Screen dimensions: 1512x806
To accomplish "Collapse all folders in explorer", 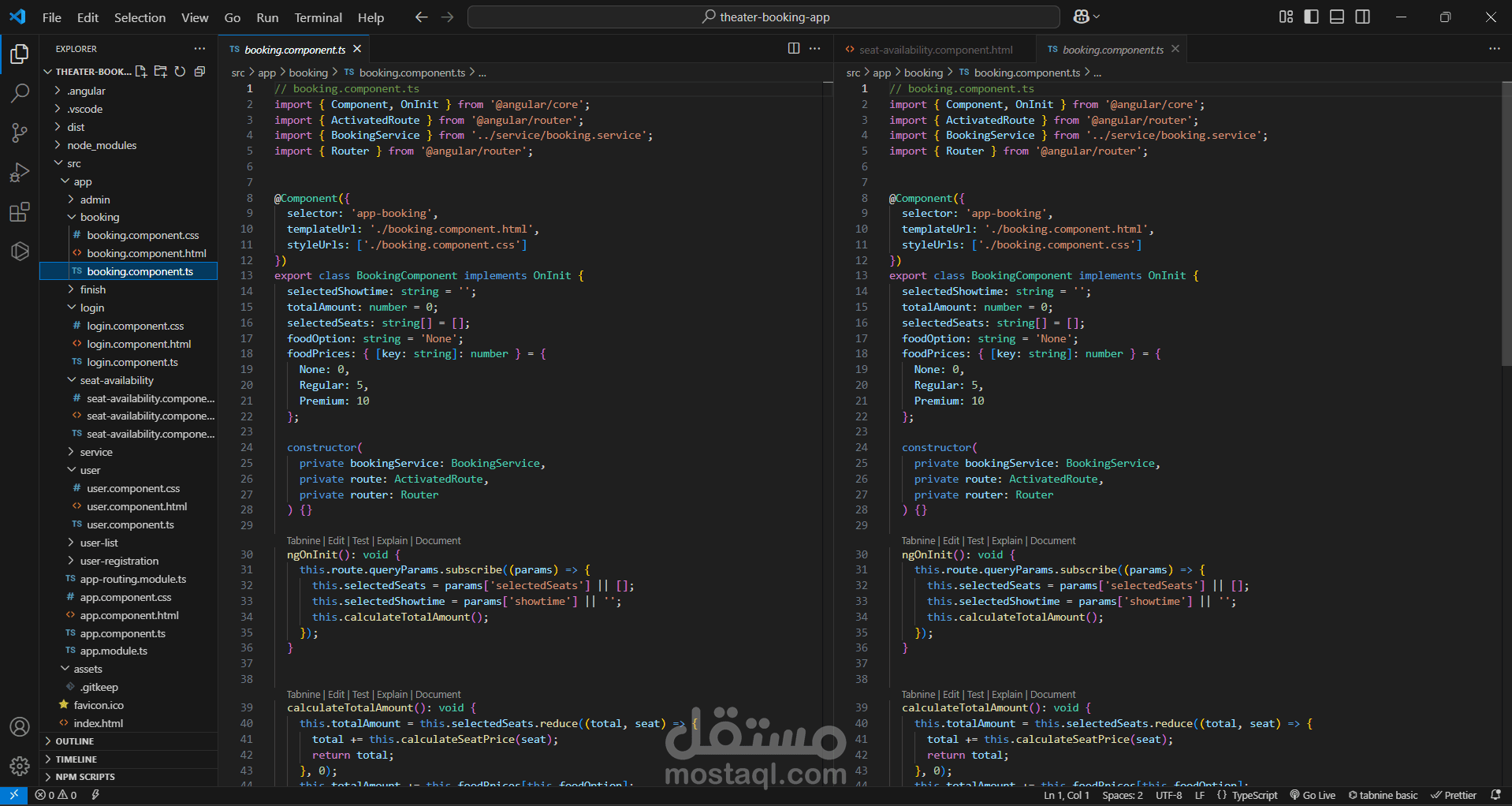I will pyautogui.click(x=199, y=72).
